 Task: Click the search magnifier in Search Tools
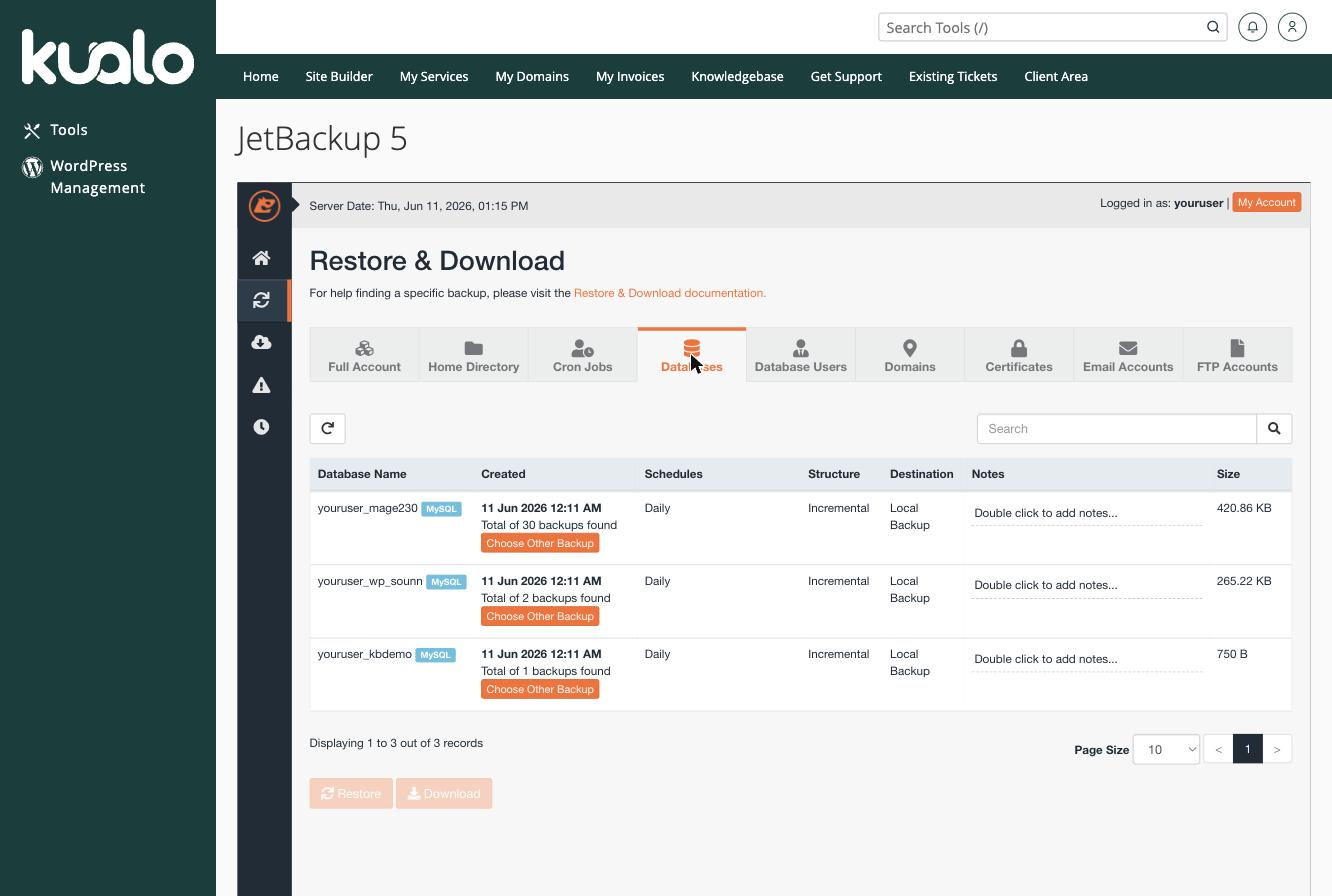(x=1213, y=27)
